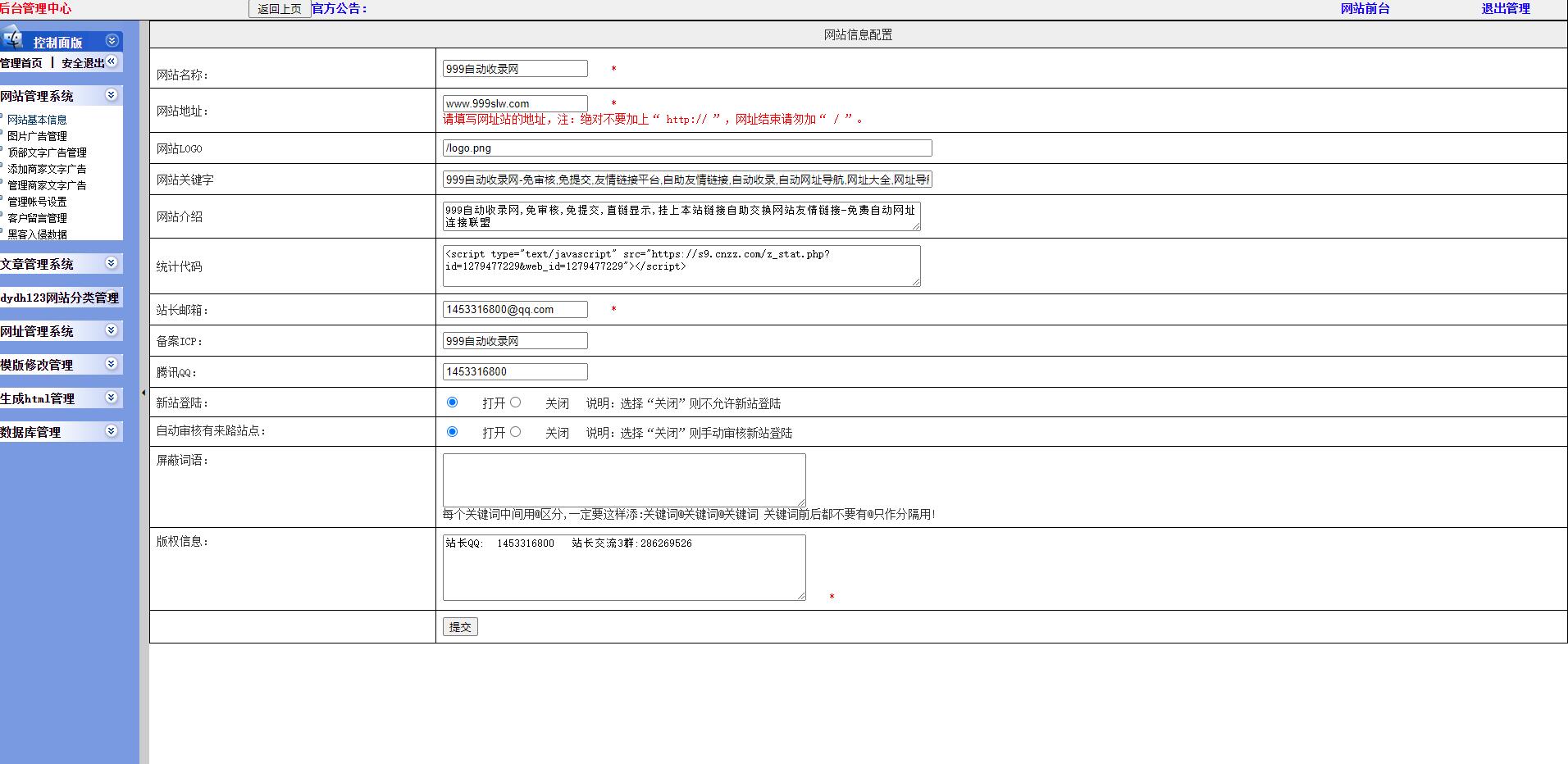Click the keyword separator instruction text

[x=689, y=515]
